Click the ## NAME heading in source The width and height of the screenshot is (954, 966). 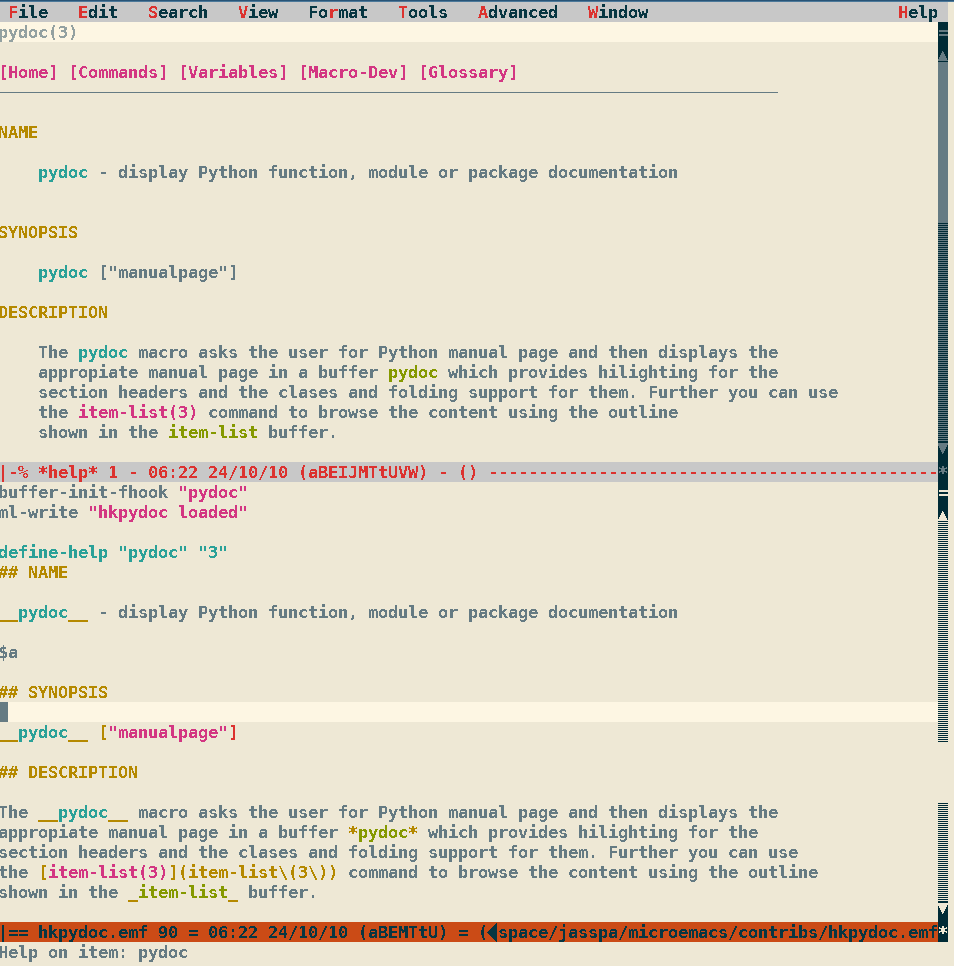click(34, 572)
